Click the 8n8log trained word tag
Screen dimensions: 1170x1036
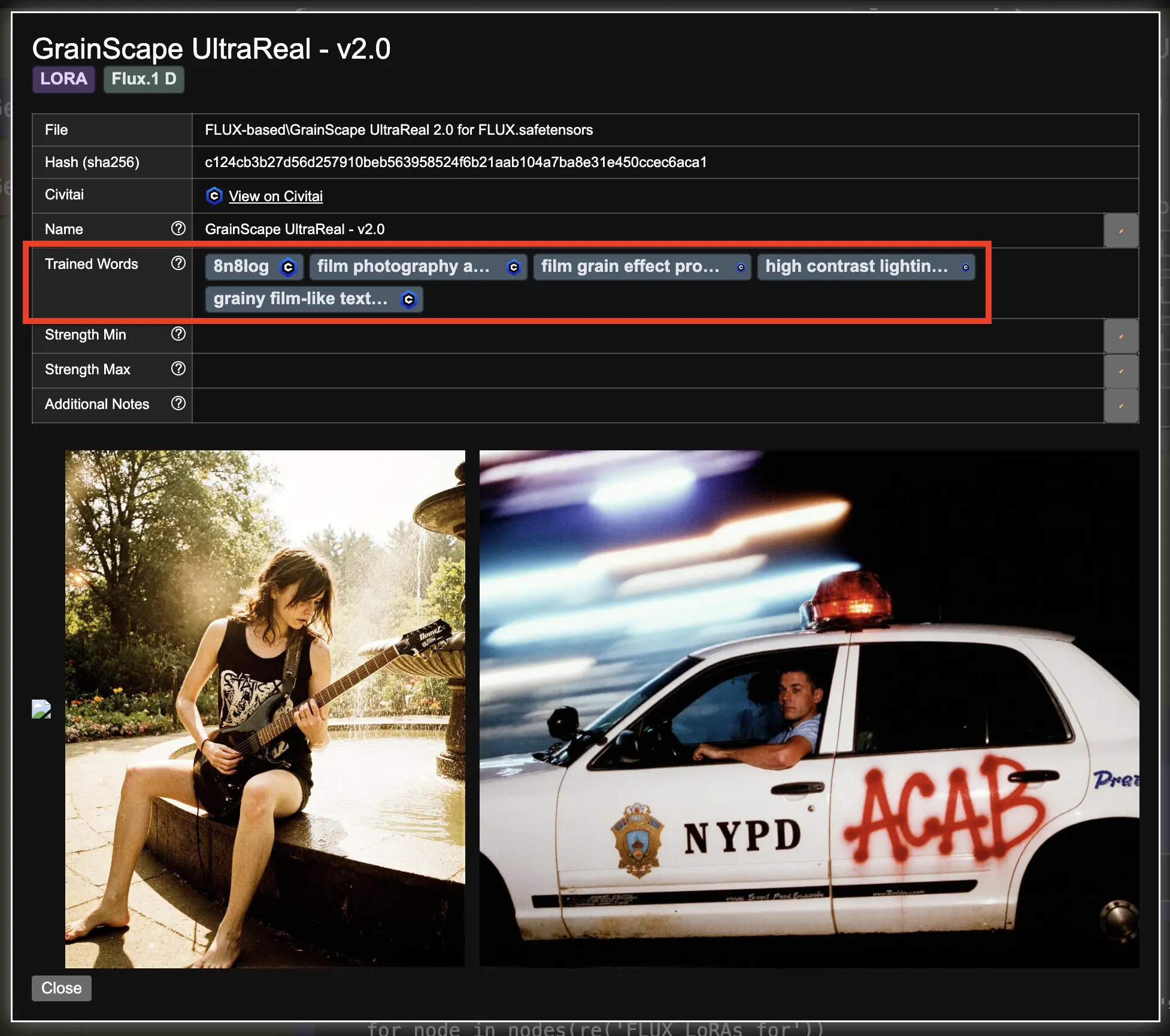[241, 266]
